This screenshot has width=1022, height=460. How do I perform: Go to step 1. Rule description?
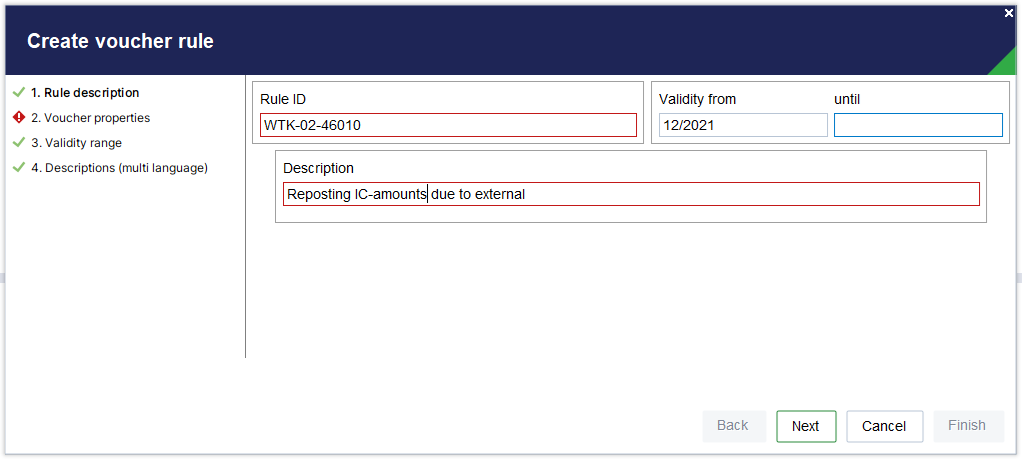pyautogui.click(x=85, y=93)
